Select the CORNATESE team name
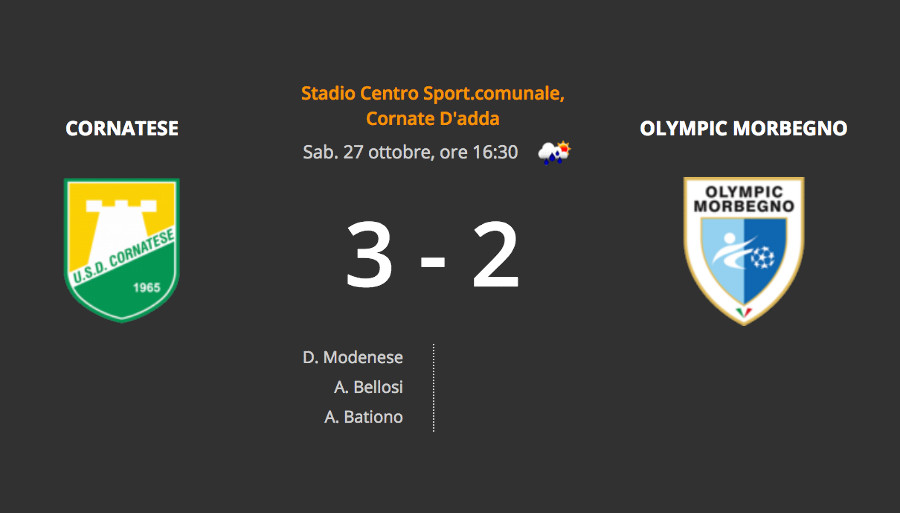Screen dimensions: 900x513 point(122,129)
